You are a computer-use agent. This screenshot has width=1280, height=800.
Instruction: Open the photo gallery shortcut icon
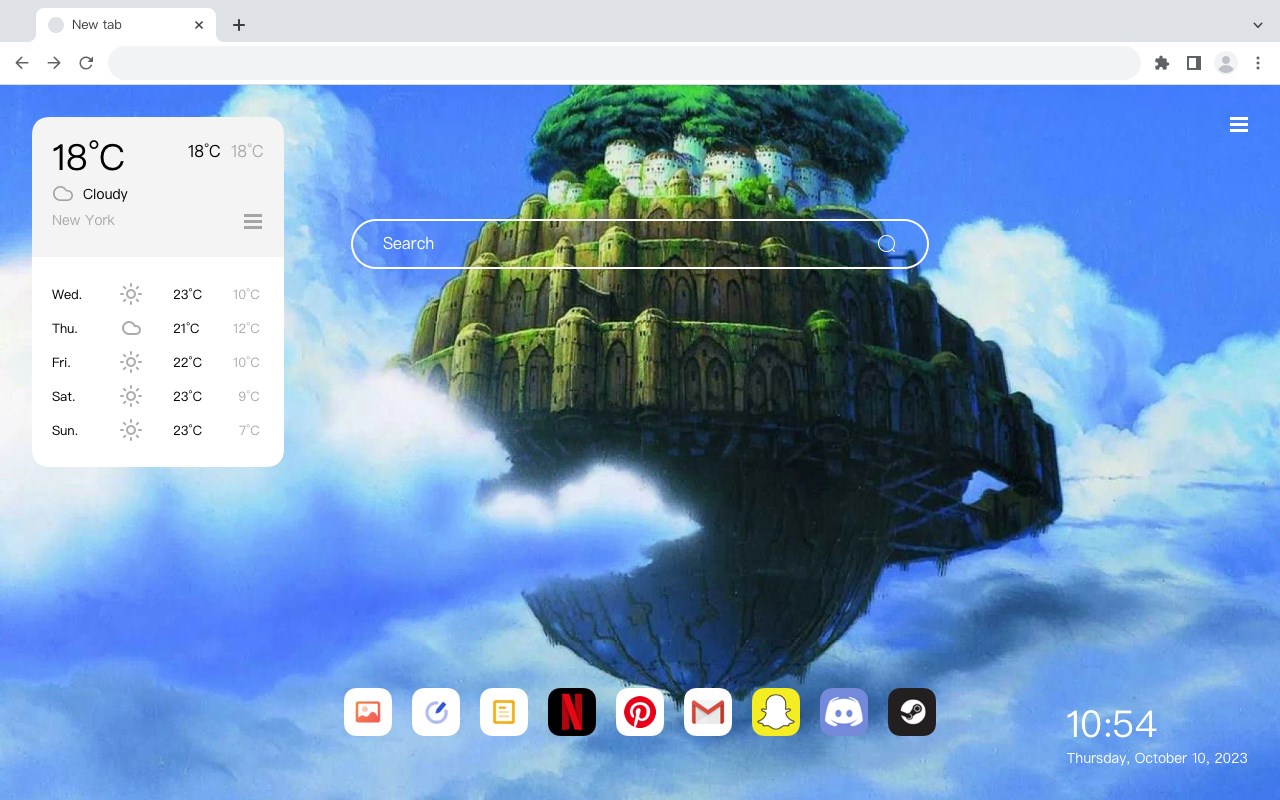[368, 712]
